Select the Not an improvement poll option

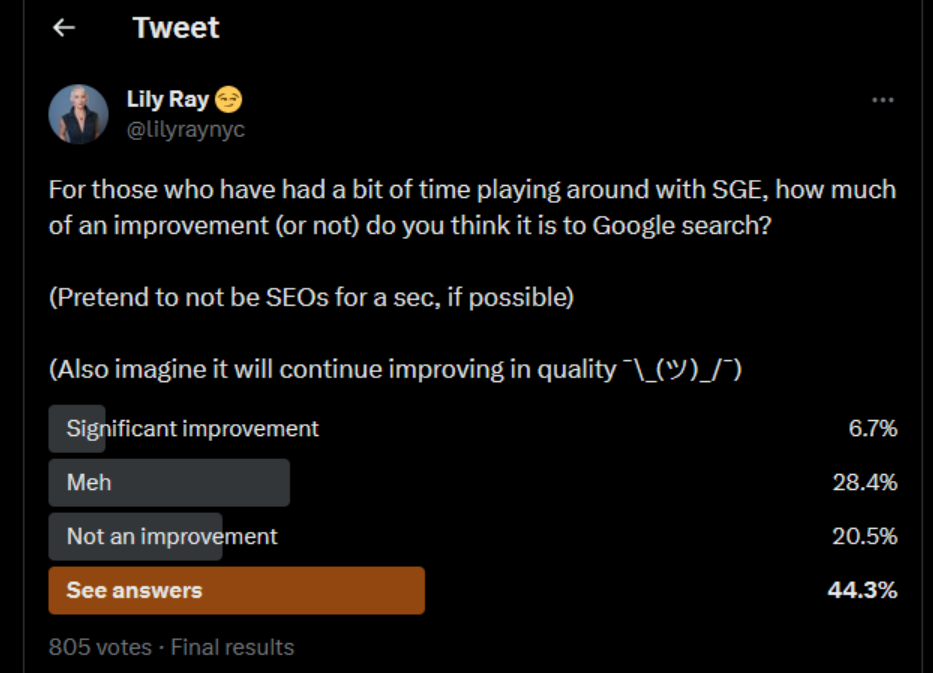coord(172,537)
